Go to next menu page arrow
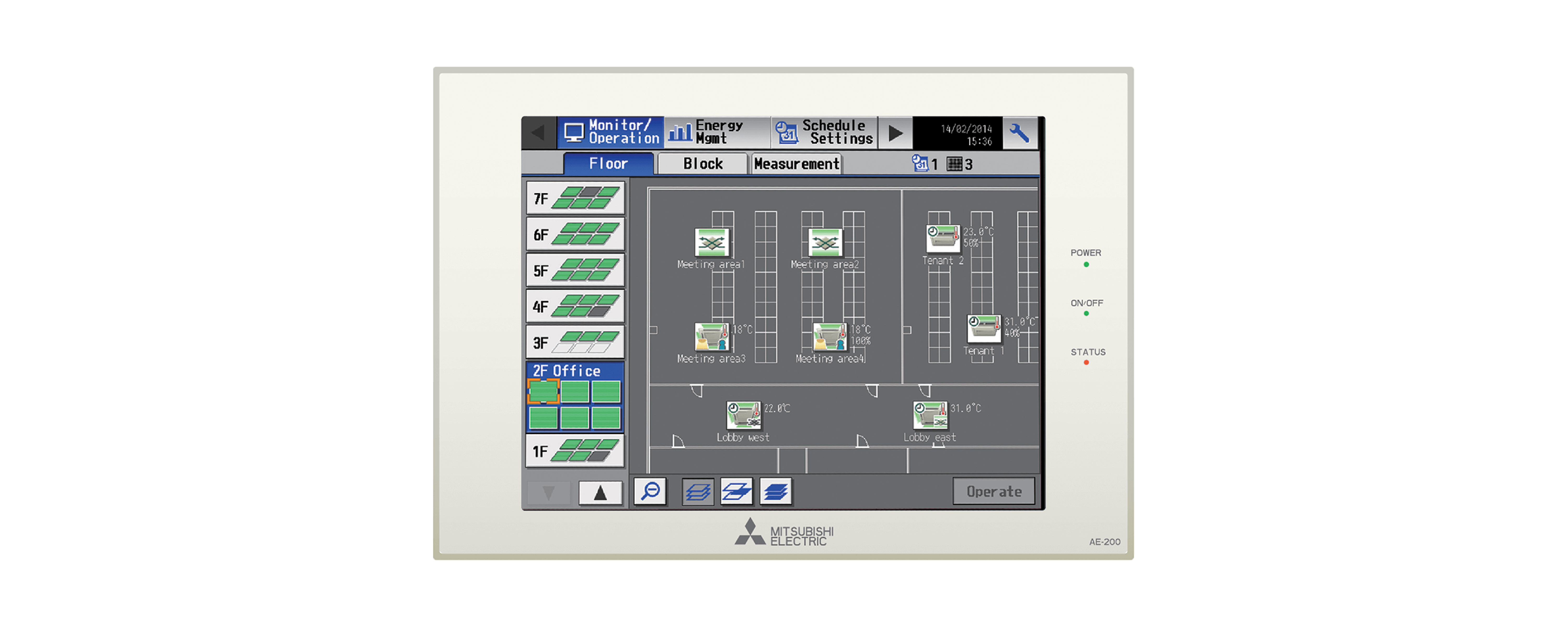This screenshot has height=627, width=1568. pyautogui.click(x=895, y=133)
